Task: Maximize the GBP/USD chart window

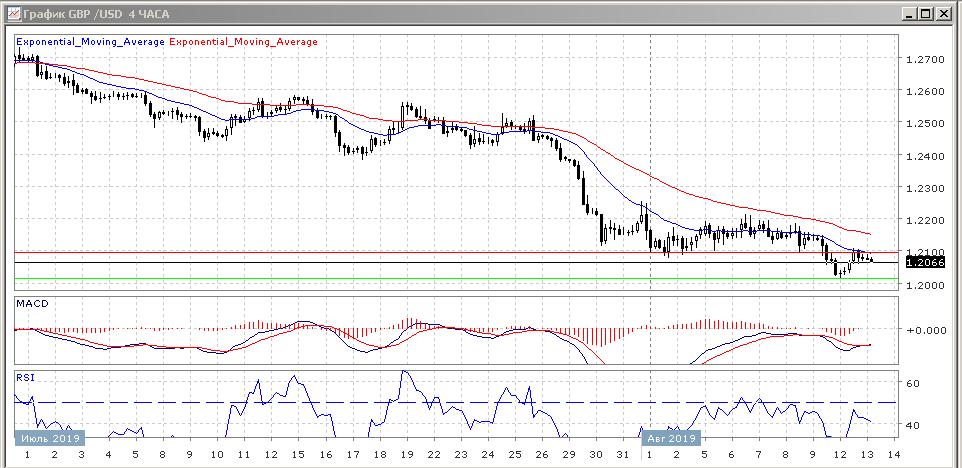Action: (925, 13)
